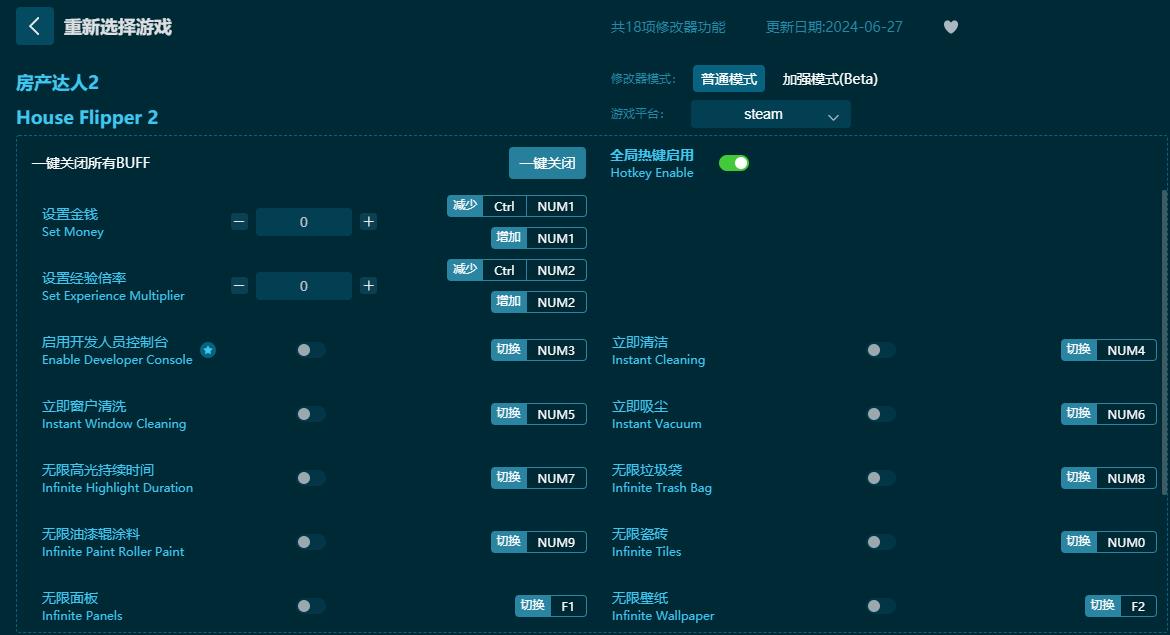Click the heart favorite icon
Viewport: 1170px width, 635px height.
pos(951,27)
